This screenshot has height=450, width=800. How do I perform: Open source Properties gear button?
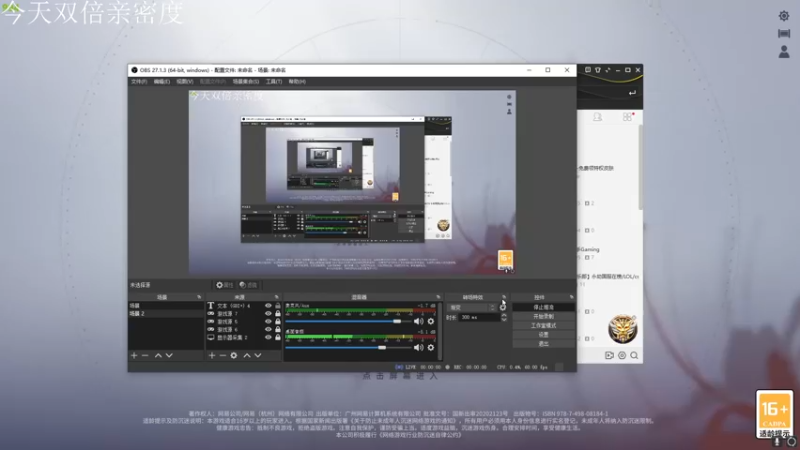point(224,285)
